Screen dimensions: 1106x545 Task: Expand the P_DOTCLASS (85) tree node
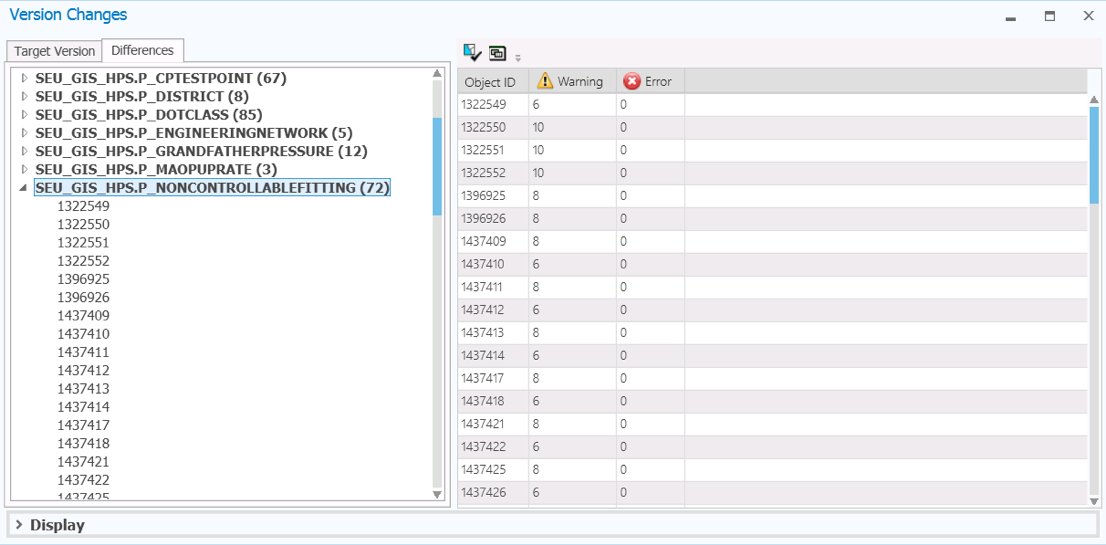pos(25,114)
